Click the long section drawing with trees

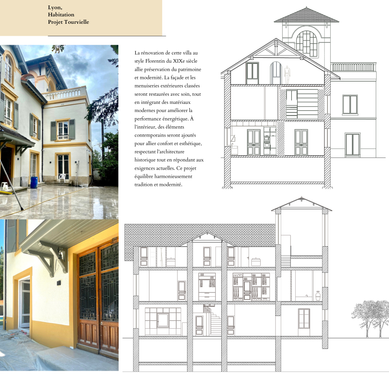[x=256, y=284]
